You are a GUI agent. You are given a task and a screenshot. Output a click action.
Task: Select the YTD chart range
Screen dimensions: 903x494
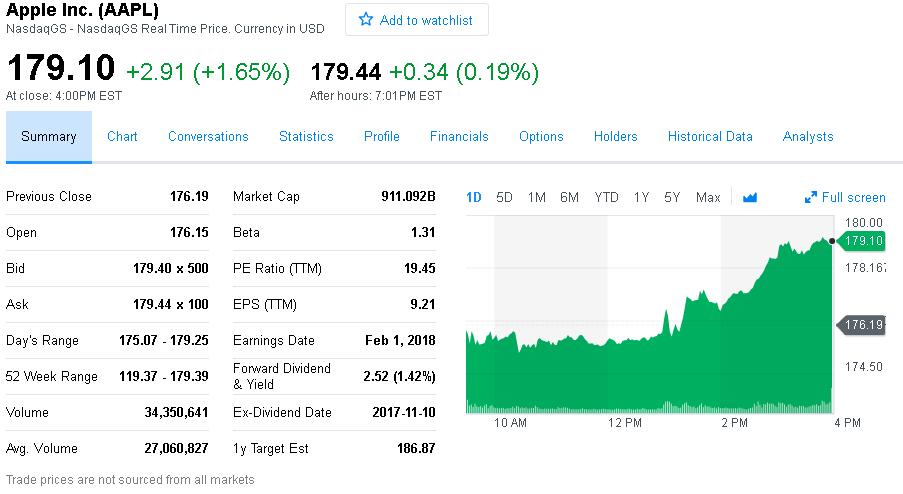606,197
